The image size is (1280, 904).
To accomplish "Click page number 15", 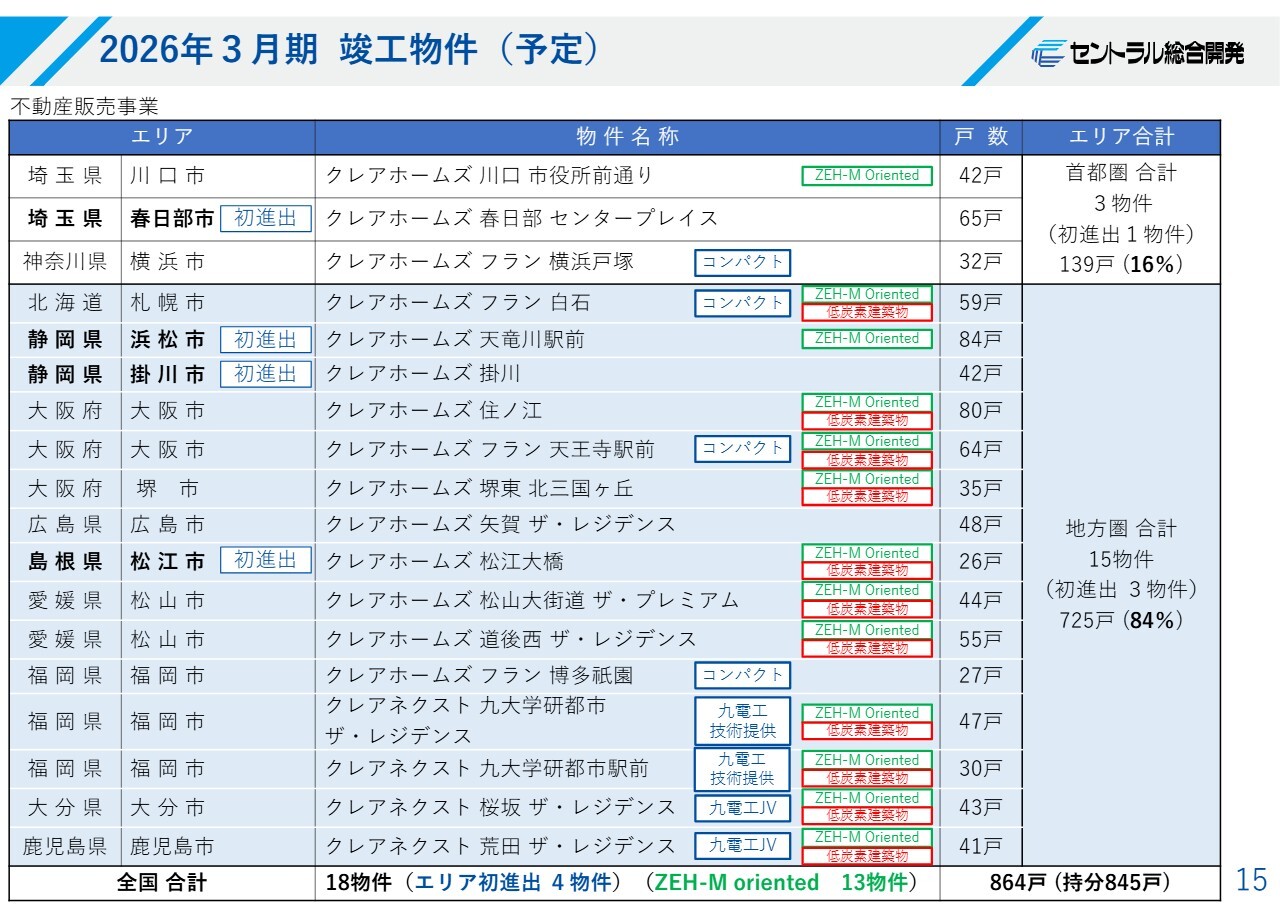I will click(x=1251, y=880).
